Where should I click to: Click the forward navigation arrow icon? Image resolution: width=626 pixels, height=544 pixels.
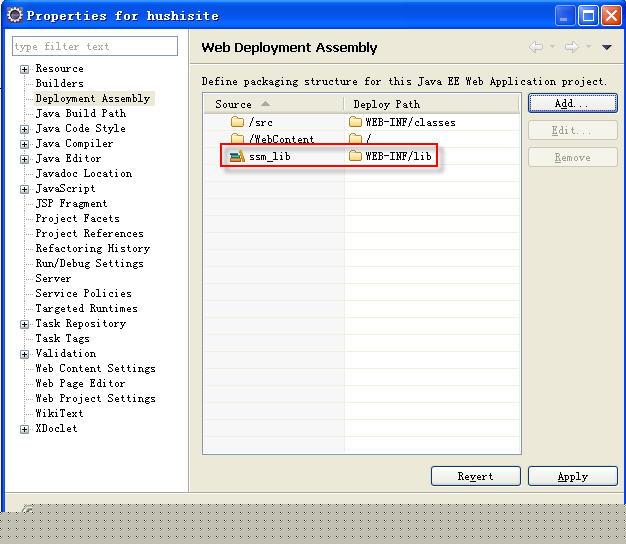(x=572, y=47)
